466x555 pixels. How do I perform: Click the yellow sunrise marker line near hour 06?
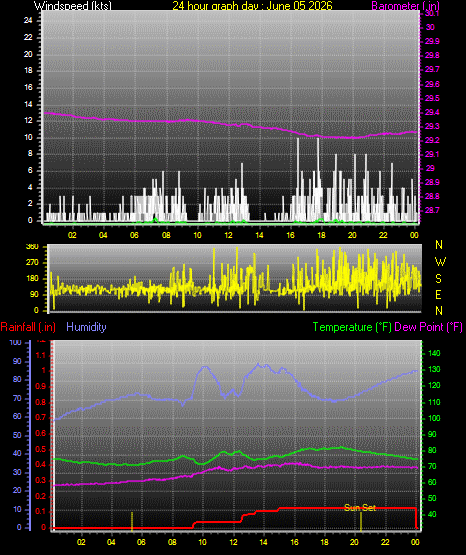click(x=132, y=522)
